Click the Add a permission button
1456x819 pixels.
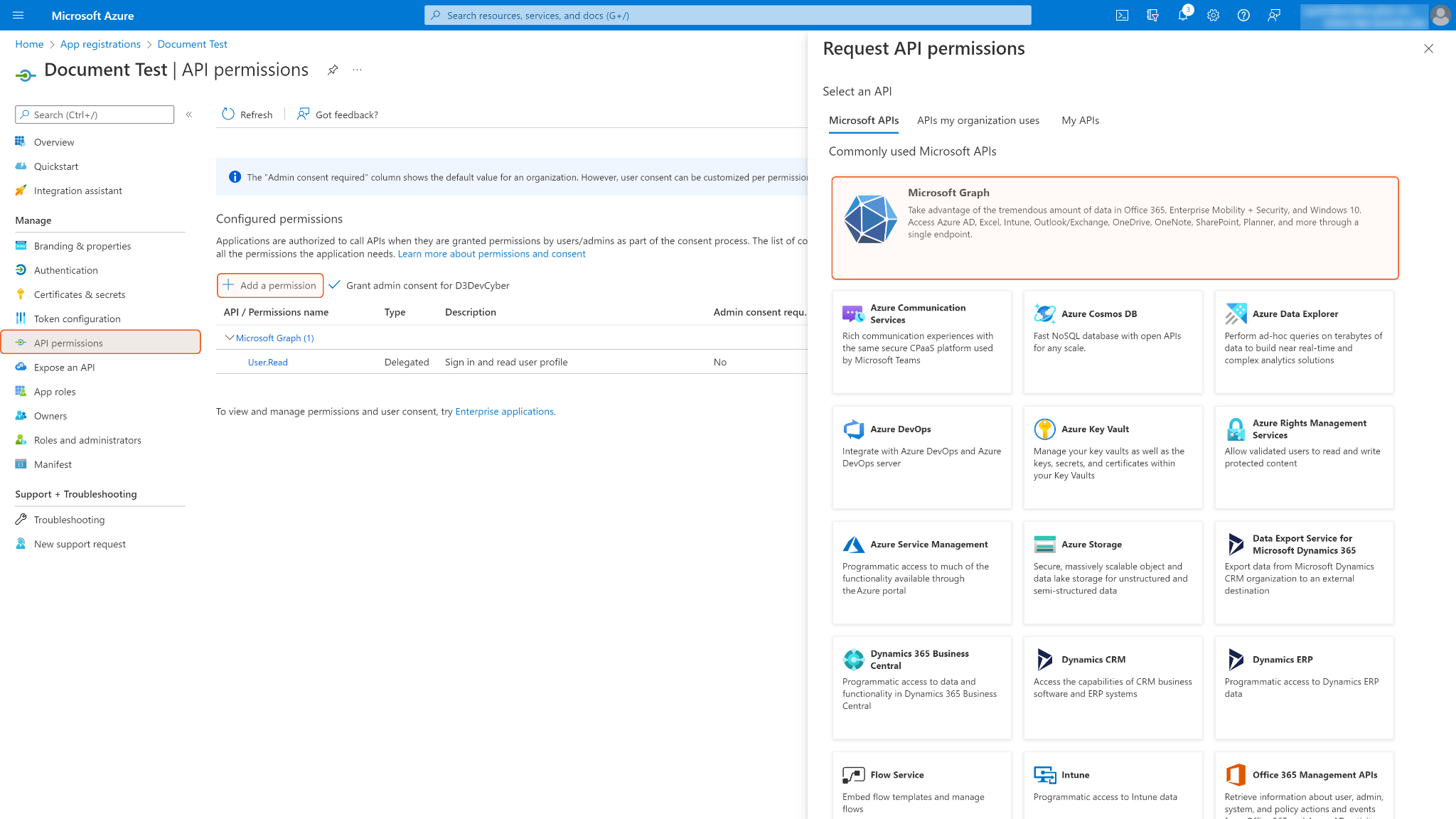(x=270, y=285)
